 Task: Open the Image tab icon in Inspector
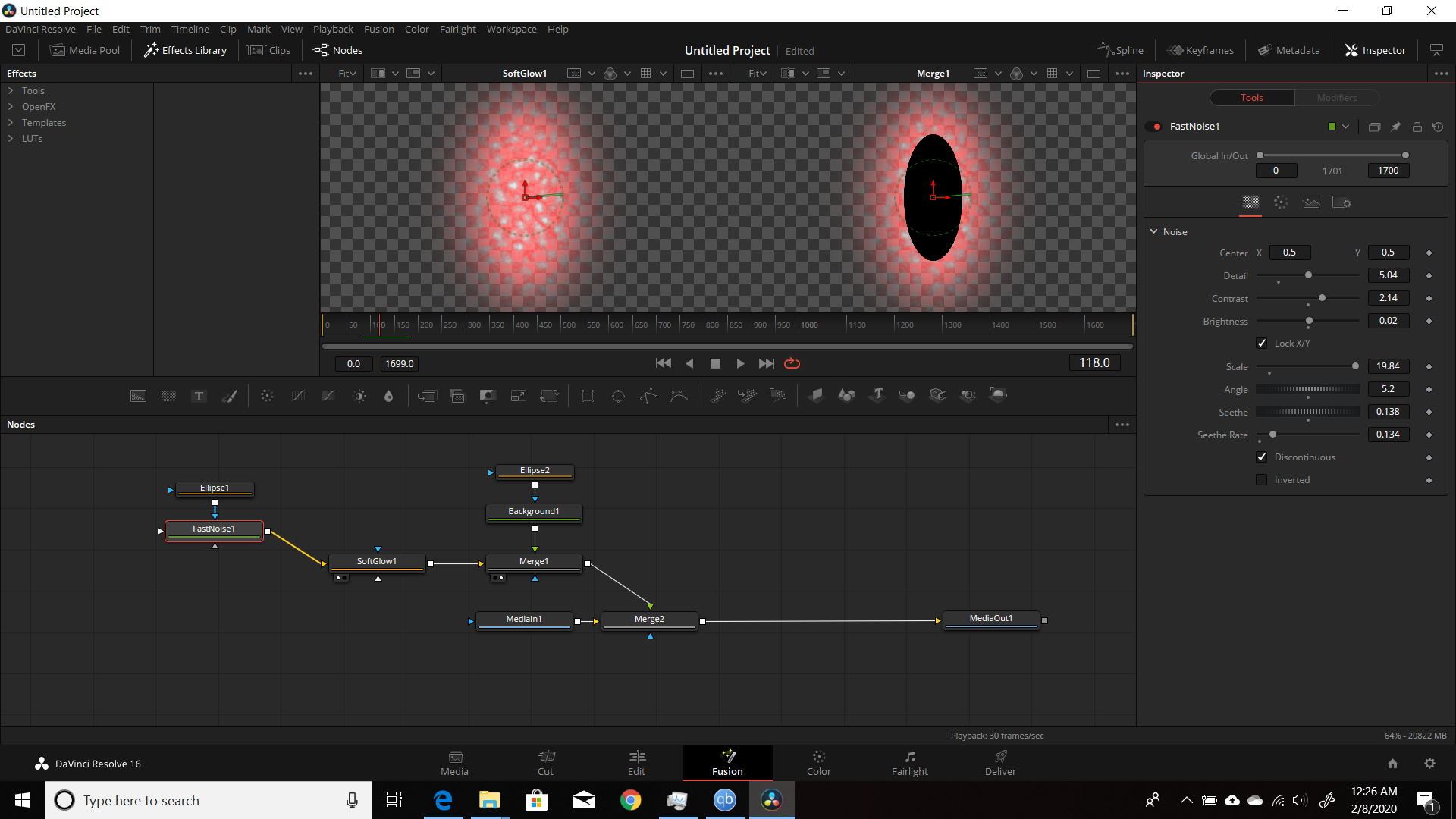coord(1311,202)
